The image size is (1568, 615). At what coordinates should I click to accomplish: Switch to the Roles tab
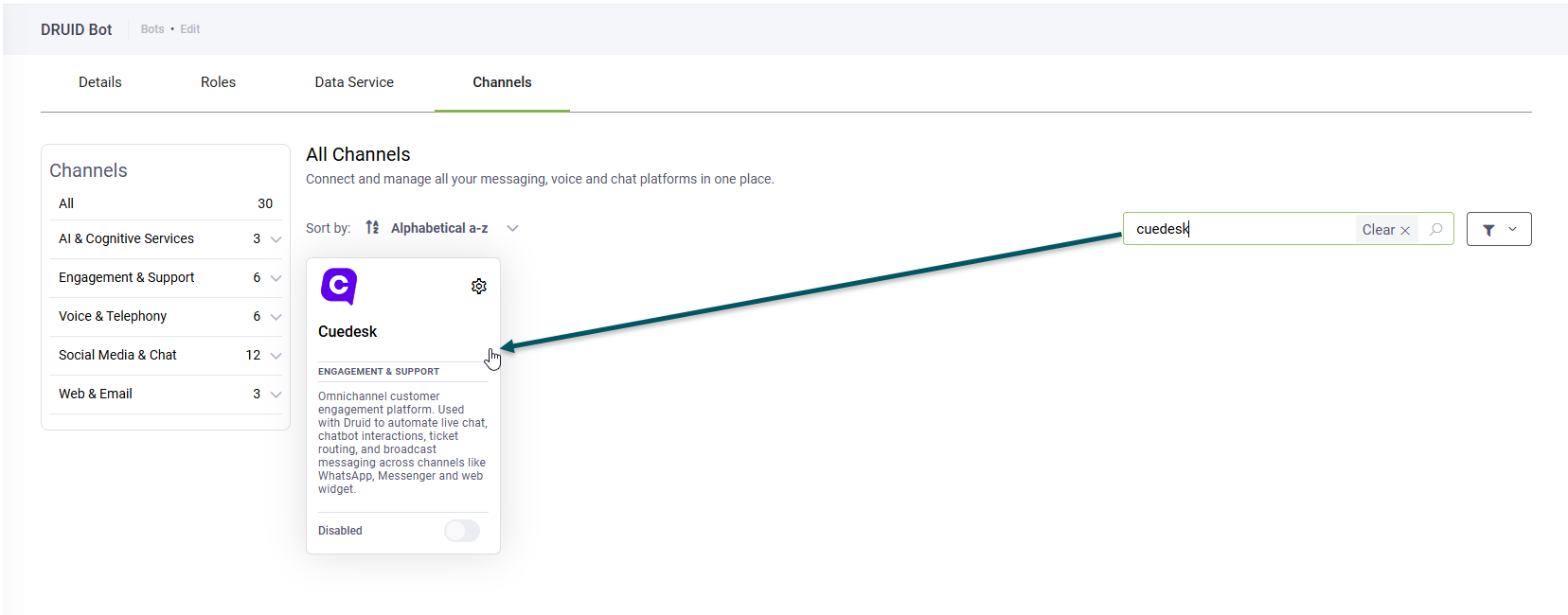(x=218, y=82)
